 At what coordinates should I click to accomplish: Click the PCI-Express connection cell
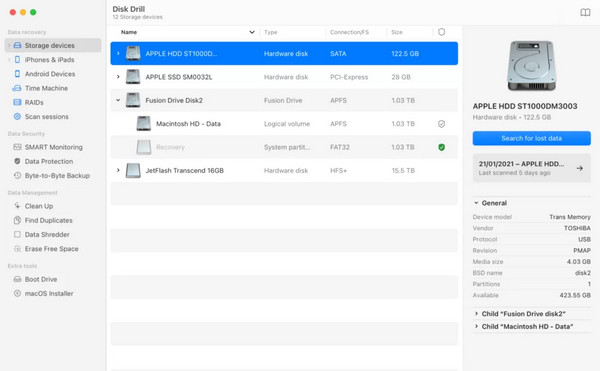click(x=349, y=77)
